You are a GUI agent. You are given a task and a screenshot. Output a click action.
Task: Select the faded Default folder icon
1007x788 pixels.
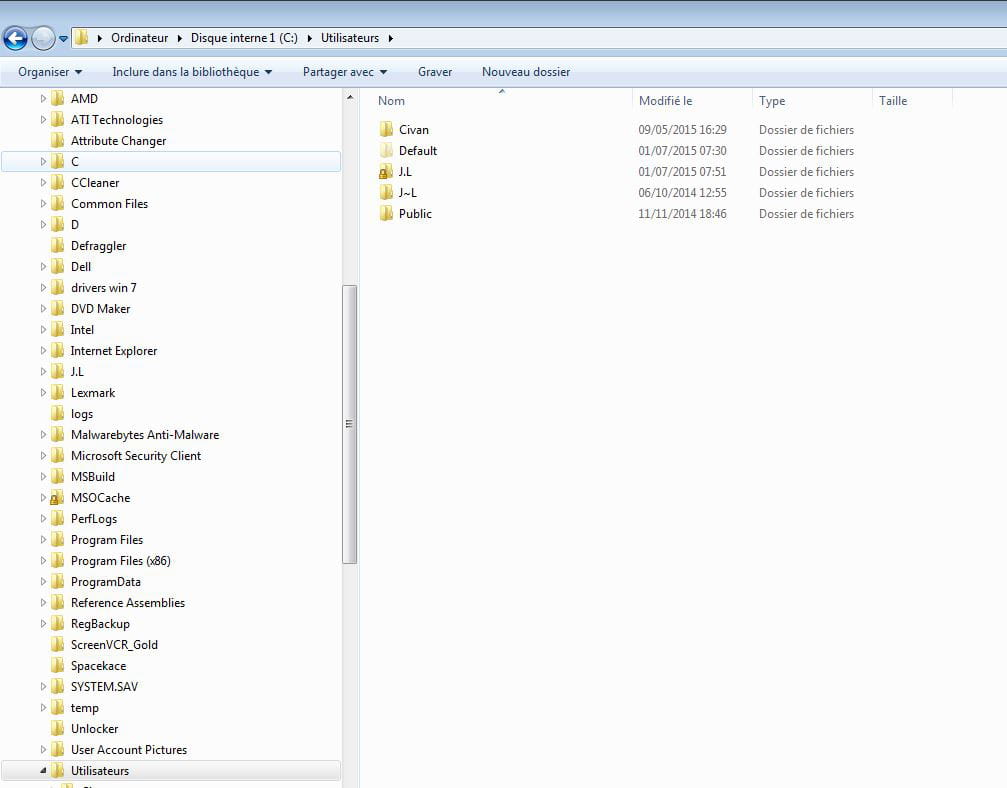[386, 151]
